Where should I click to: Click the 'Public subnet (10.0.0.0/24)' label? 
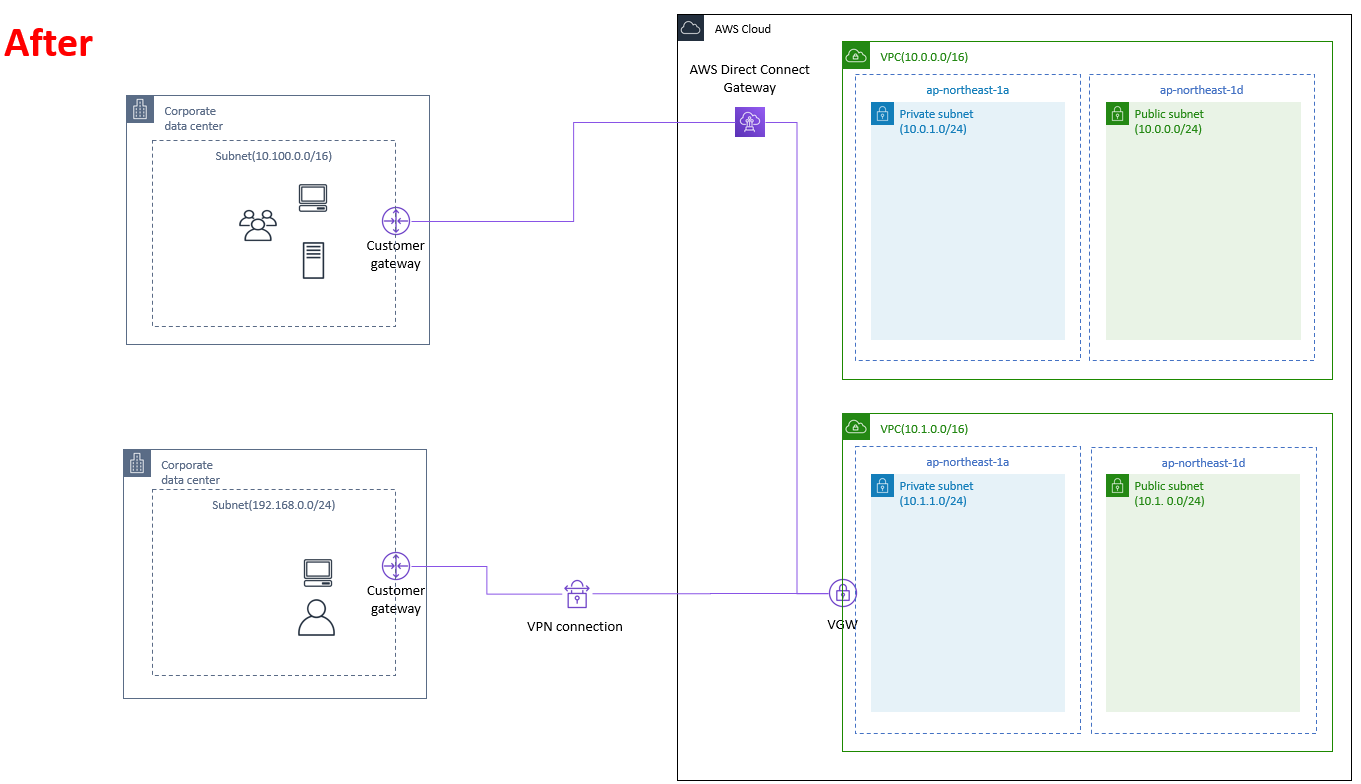[1169, 121]
